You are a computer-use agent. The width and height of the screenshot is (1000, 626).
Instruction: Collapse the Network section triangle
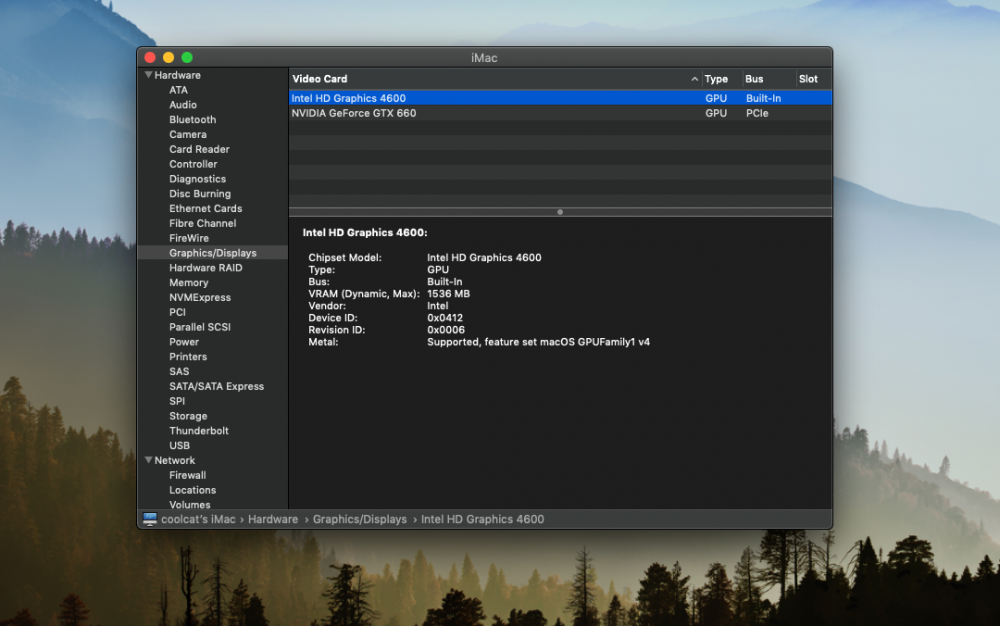[148, 460]
